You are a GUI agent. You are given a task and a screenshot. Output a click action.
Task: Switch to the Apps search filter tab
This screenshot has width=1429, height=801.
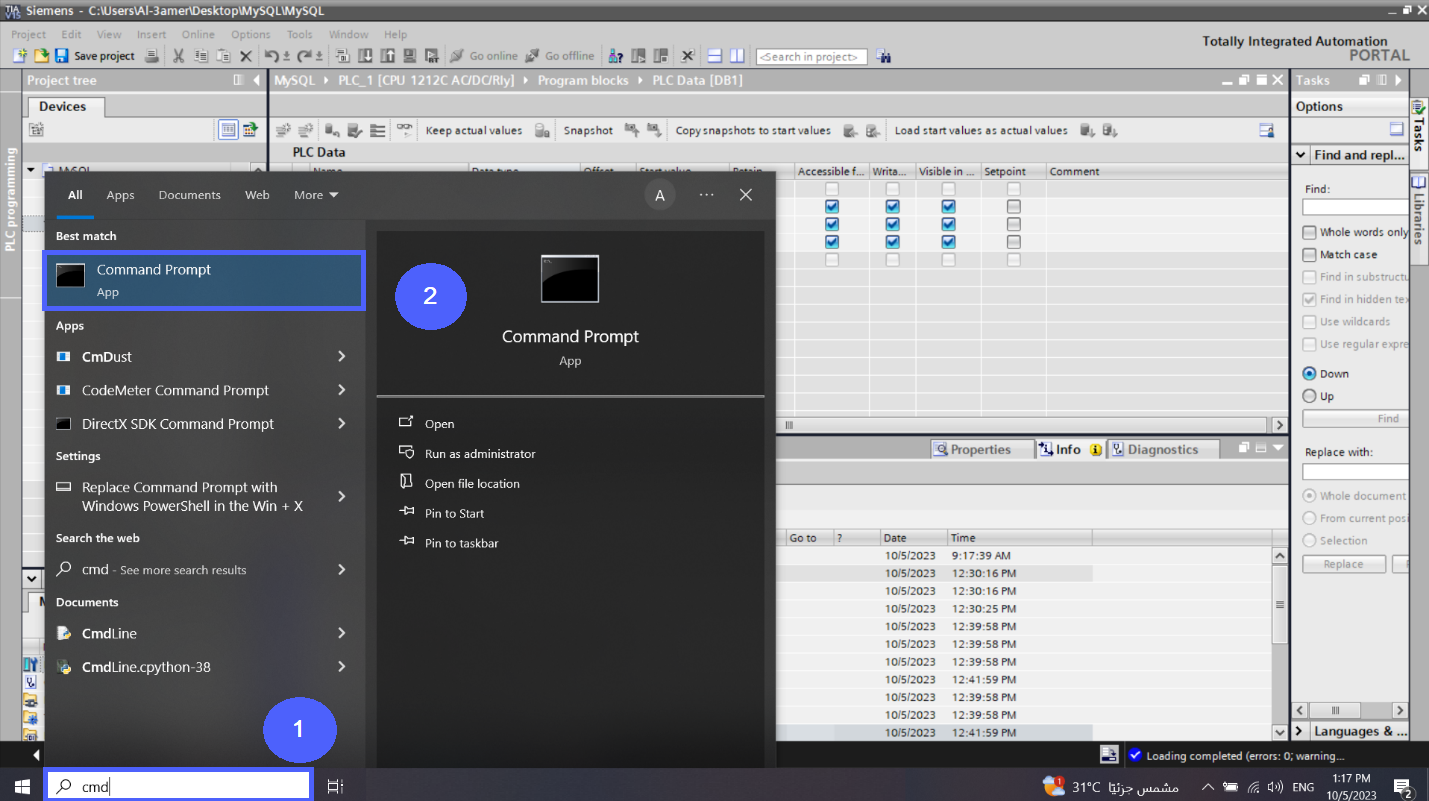click(121, 195)
